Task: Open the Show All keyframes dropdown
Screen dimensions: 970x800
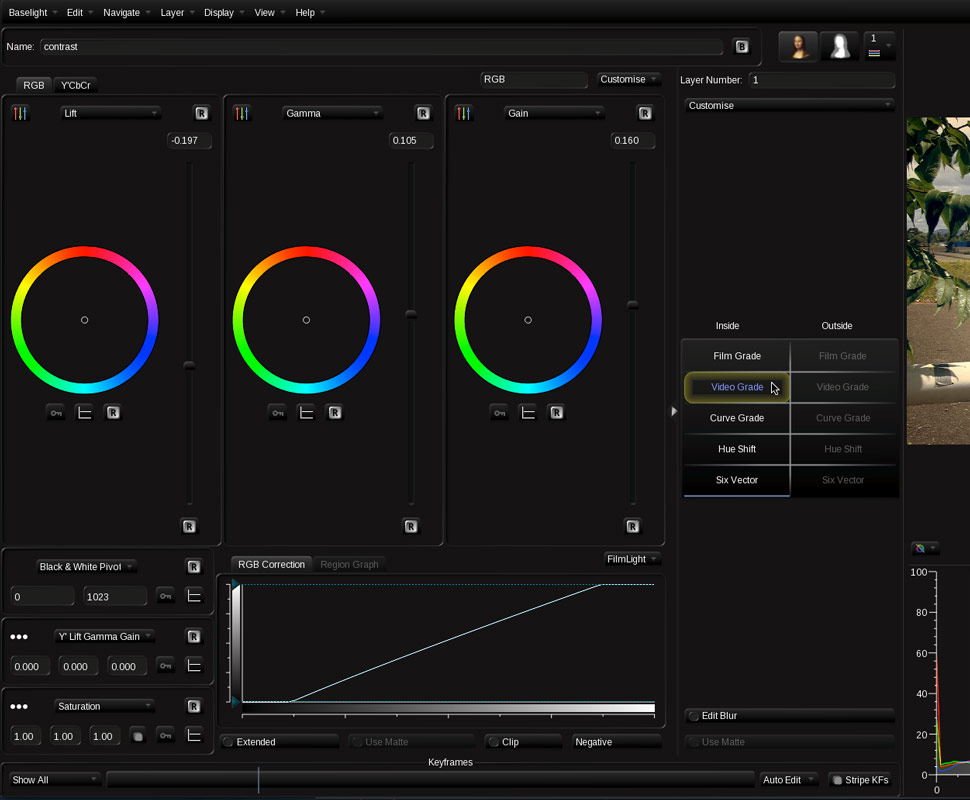Action: coord(55,780)
